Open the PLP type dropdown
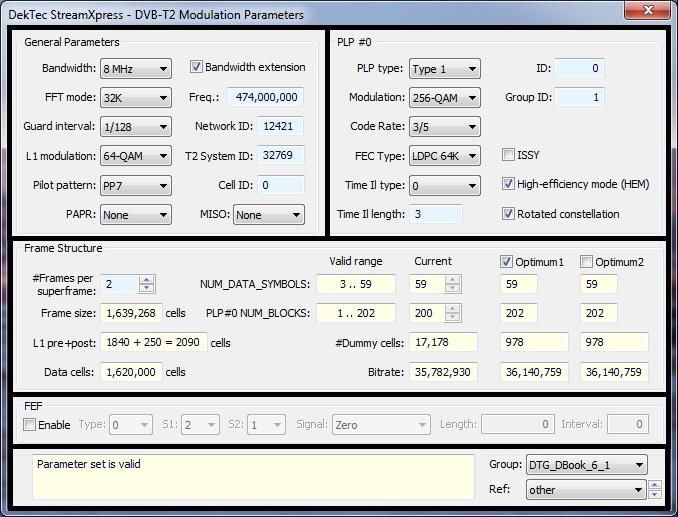The height and width of the screenshot is (517, 678). tap(445, 69)
